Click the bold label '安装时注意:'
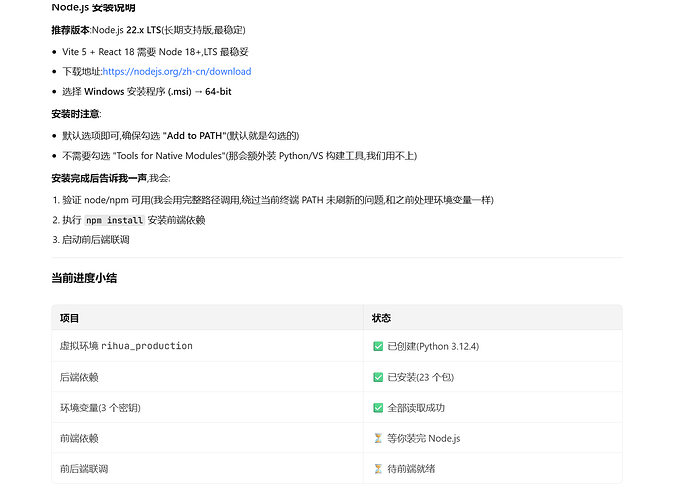The image size is (690, 494). pyautogui.click(x=77, y=114)
